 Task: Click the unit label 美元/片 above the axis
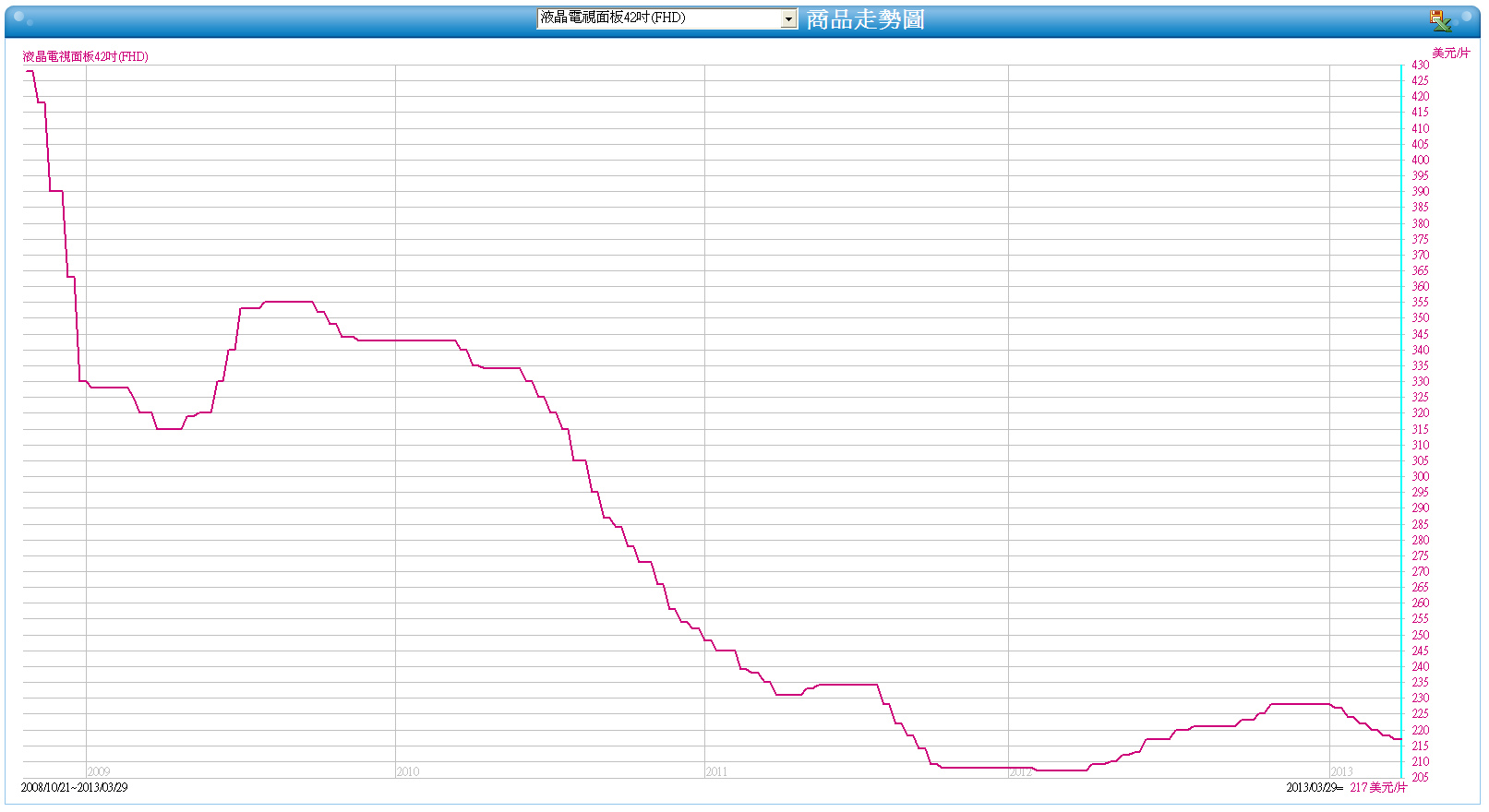click(1450, 53)
